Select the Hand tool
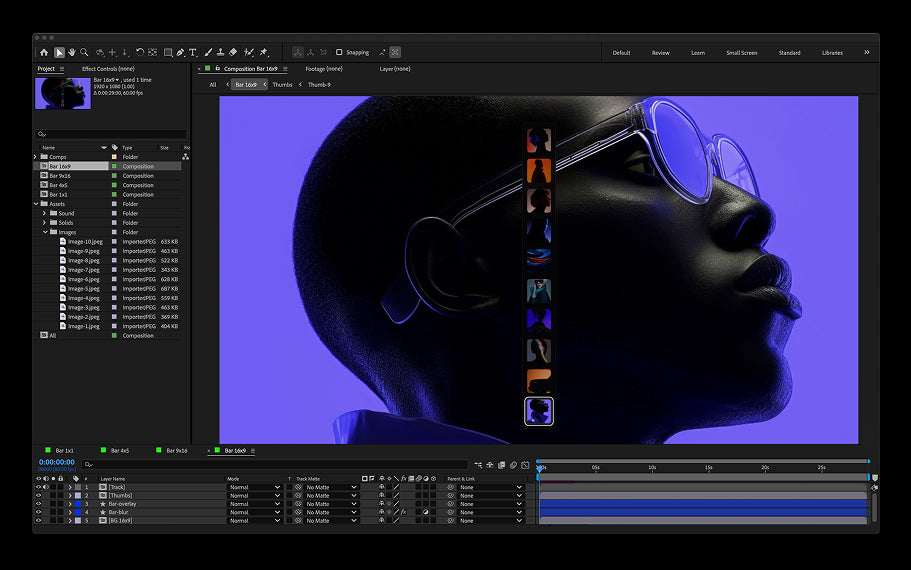 (x=72, y=52)
